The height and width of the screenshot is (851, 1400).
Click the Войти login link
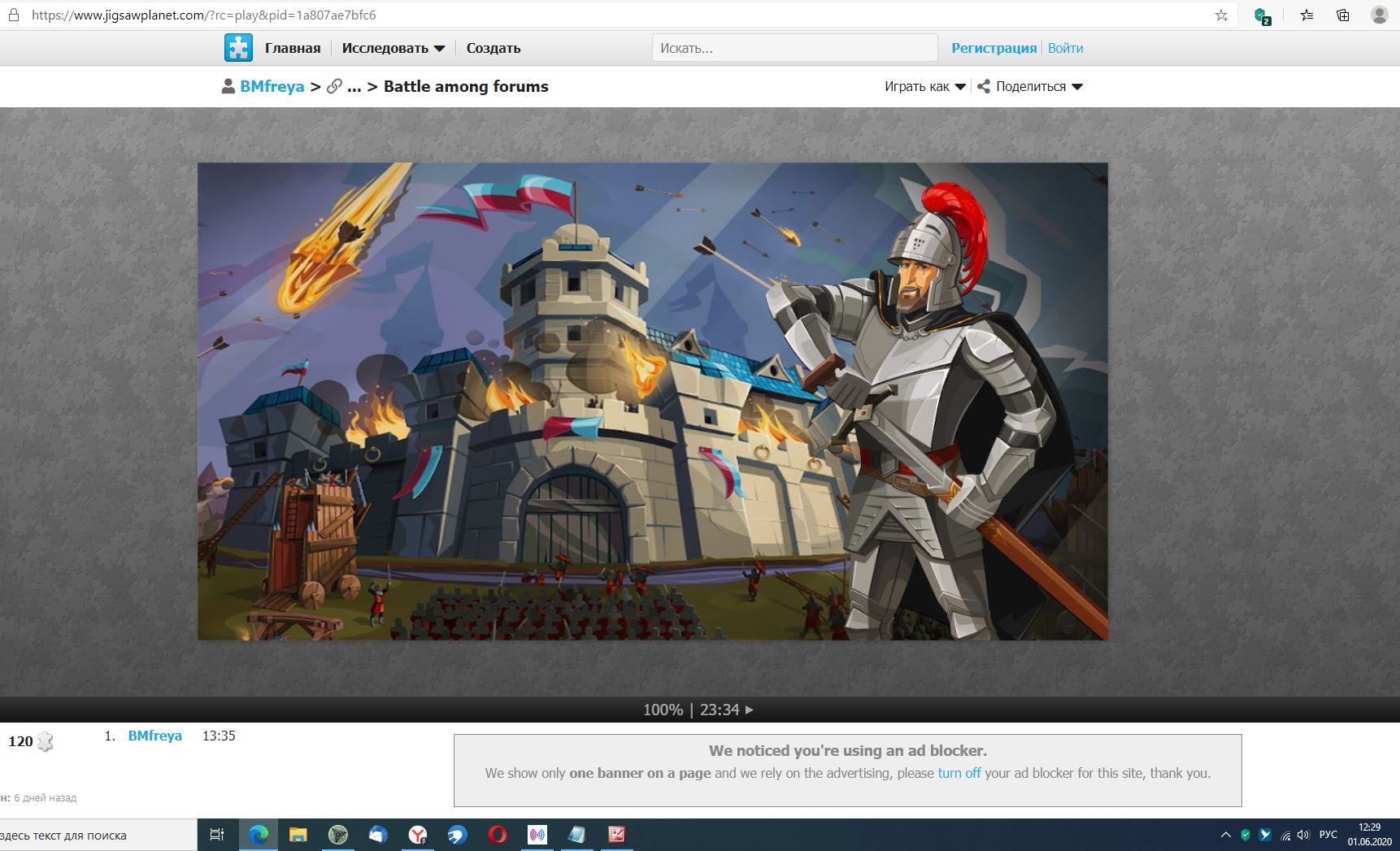pyautogui.click(x=1065, y=48)
